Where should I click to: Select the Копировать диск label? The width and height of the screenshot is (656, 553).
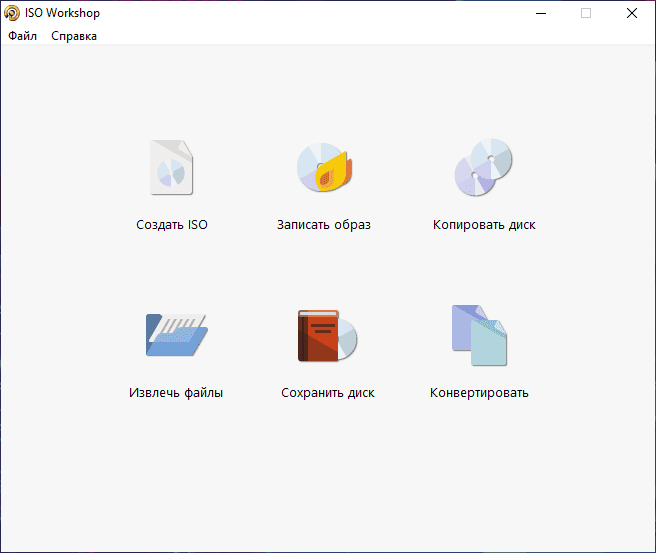pyautogui.click(x=484, y=225)
